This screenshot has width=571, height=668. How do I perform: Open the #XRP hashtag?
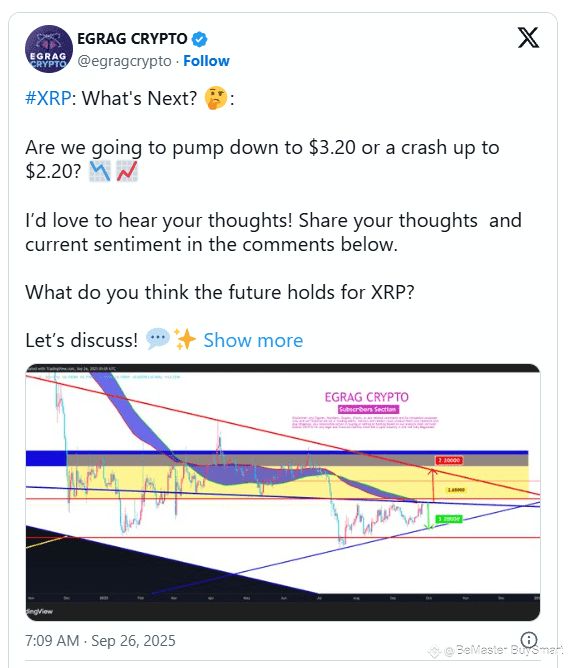point(48,98)
